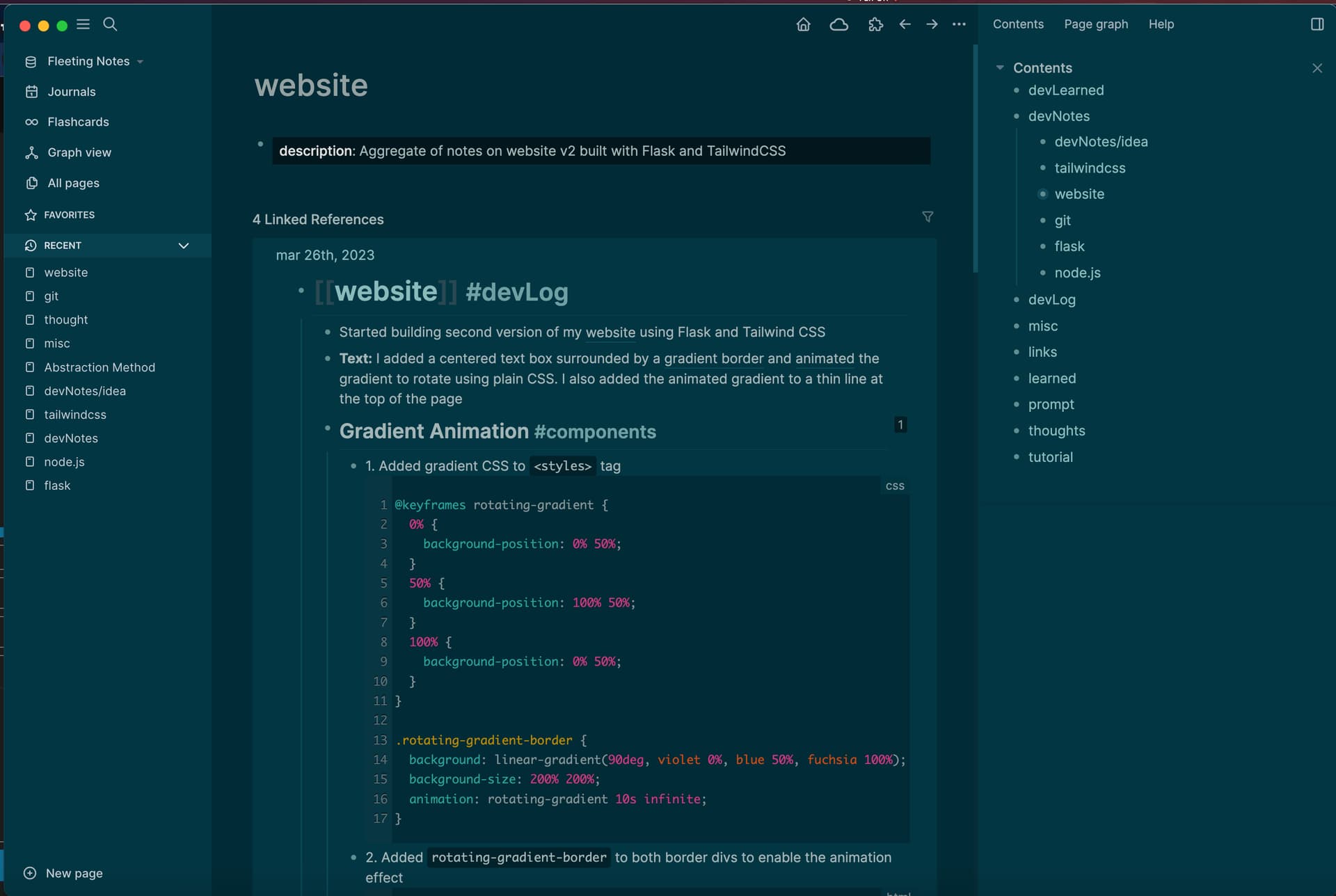The width and height of the screenshot is (1336, 896).
Task: Open tailwindcss in Contents tree
Action: 1090,168
